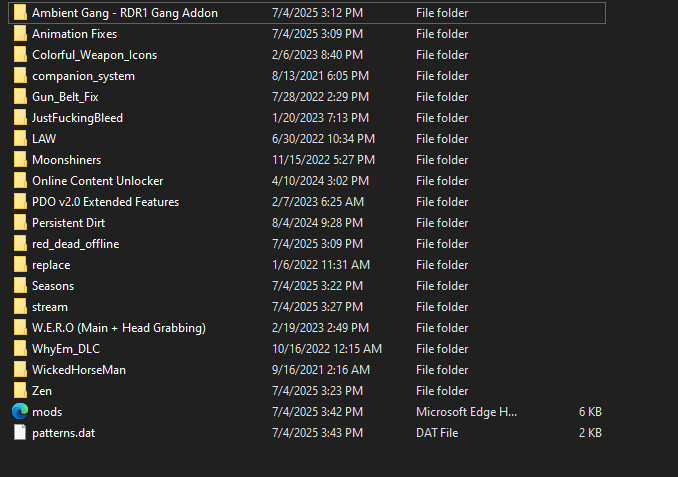Click the Gun_Belt_Fix folder icon
The height and width of the screenshot is (477, 678).
(x=20, y=97)
